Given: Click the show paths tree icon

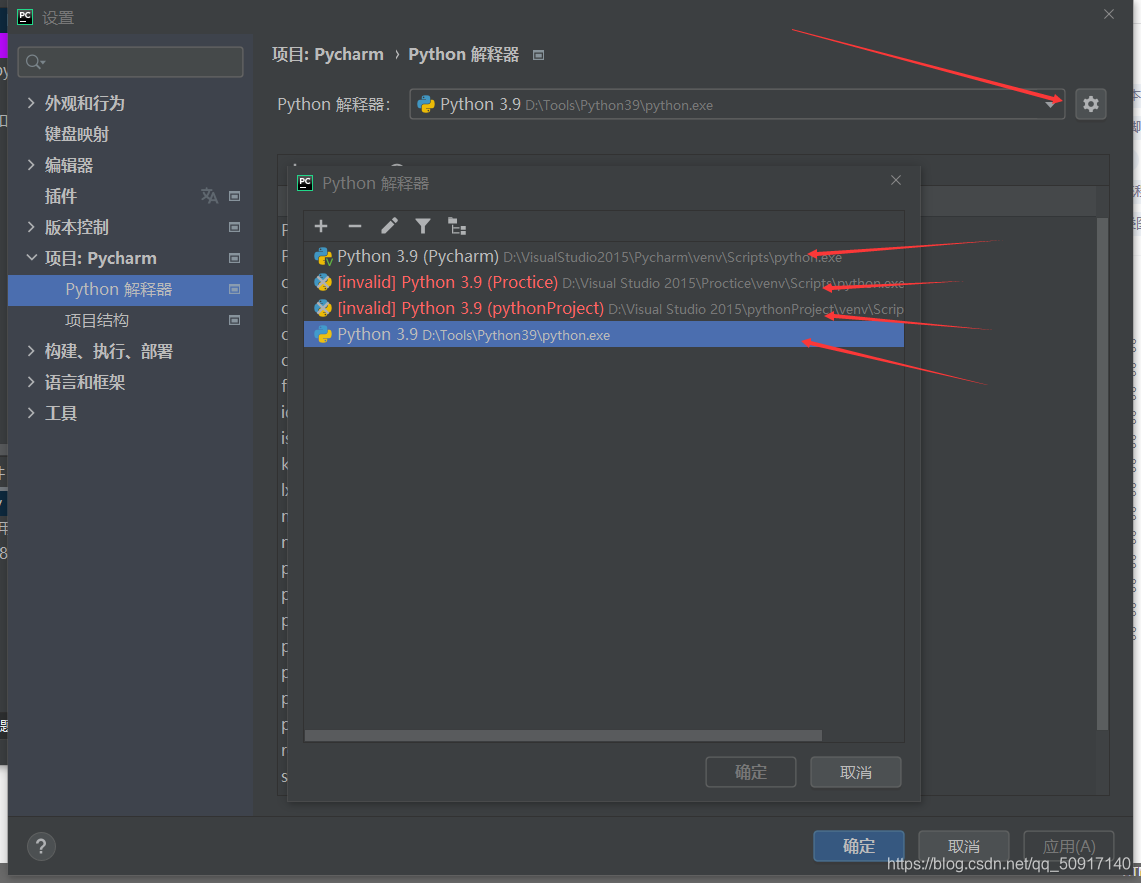Looking at the screenshot, I should 457,226.
